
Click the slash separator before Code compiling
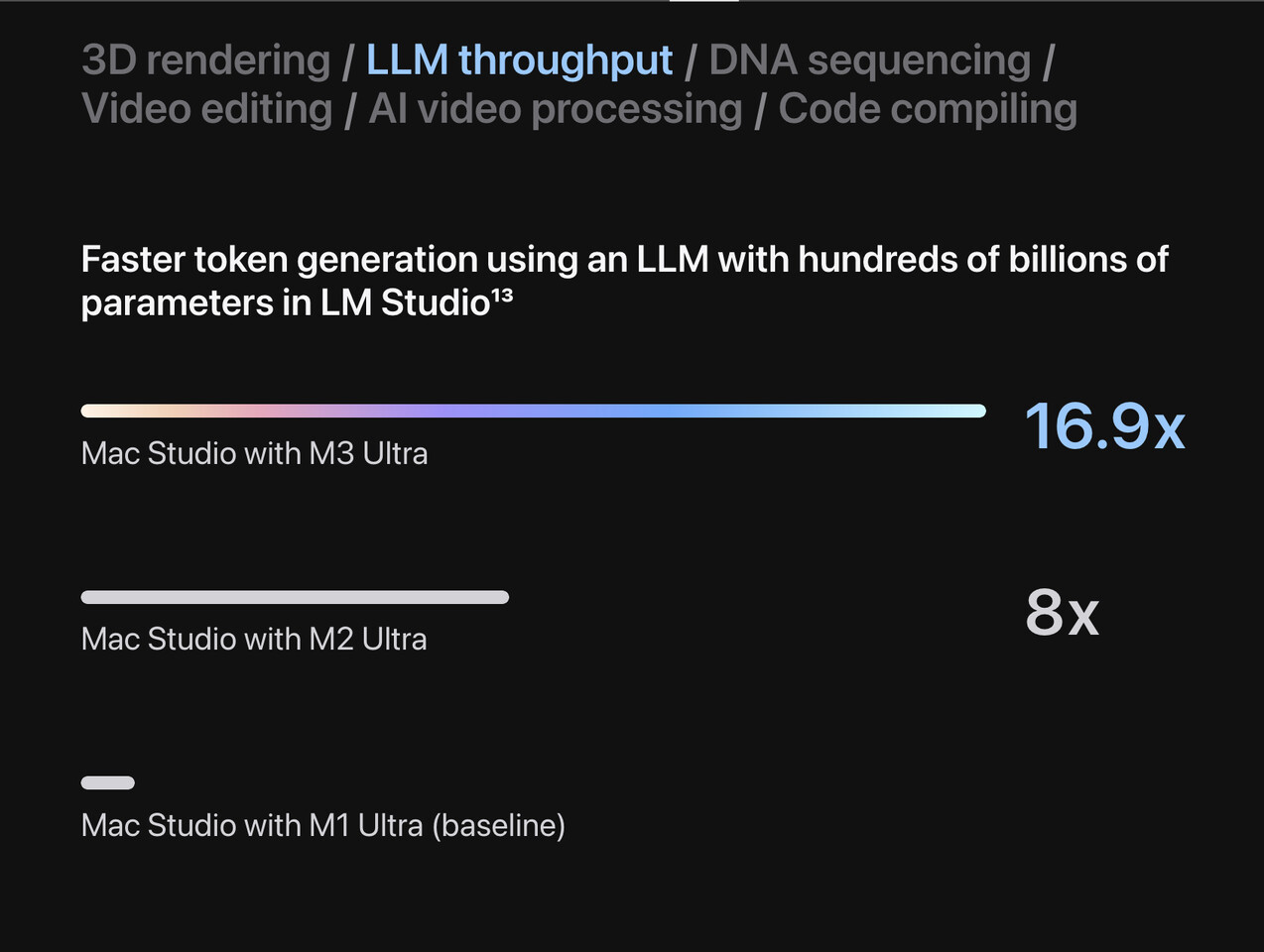pyautogui.click(x=761, y=110)
